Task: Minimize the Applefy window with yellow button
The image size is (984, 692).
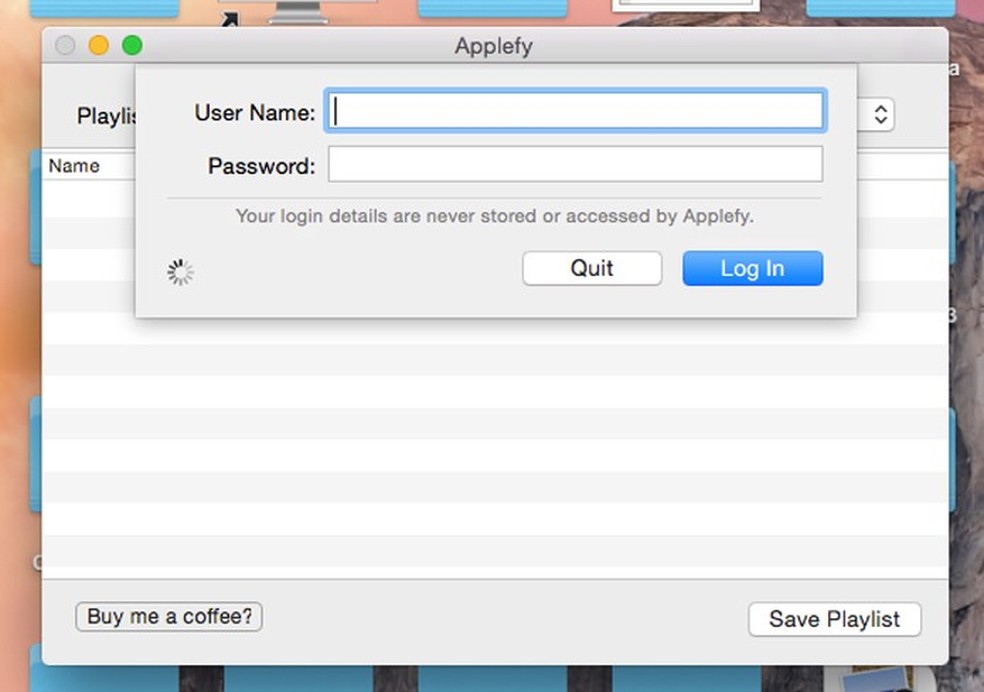Action: tap(99, 45)
